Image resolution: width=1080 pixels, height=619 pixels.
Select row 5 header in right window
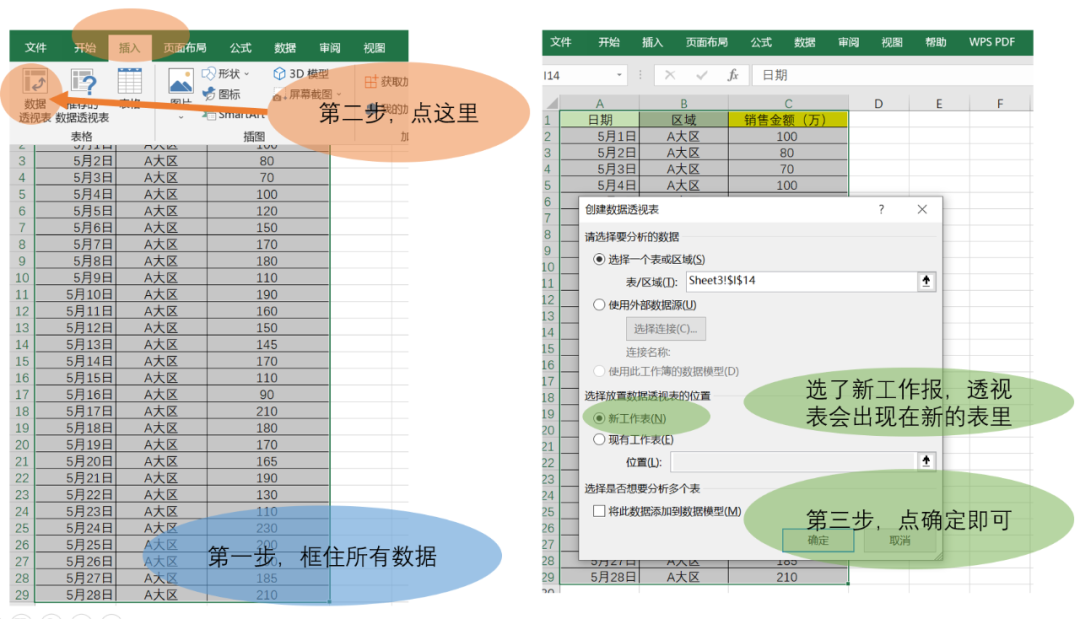548,185
